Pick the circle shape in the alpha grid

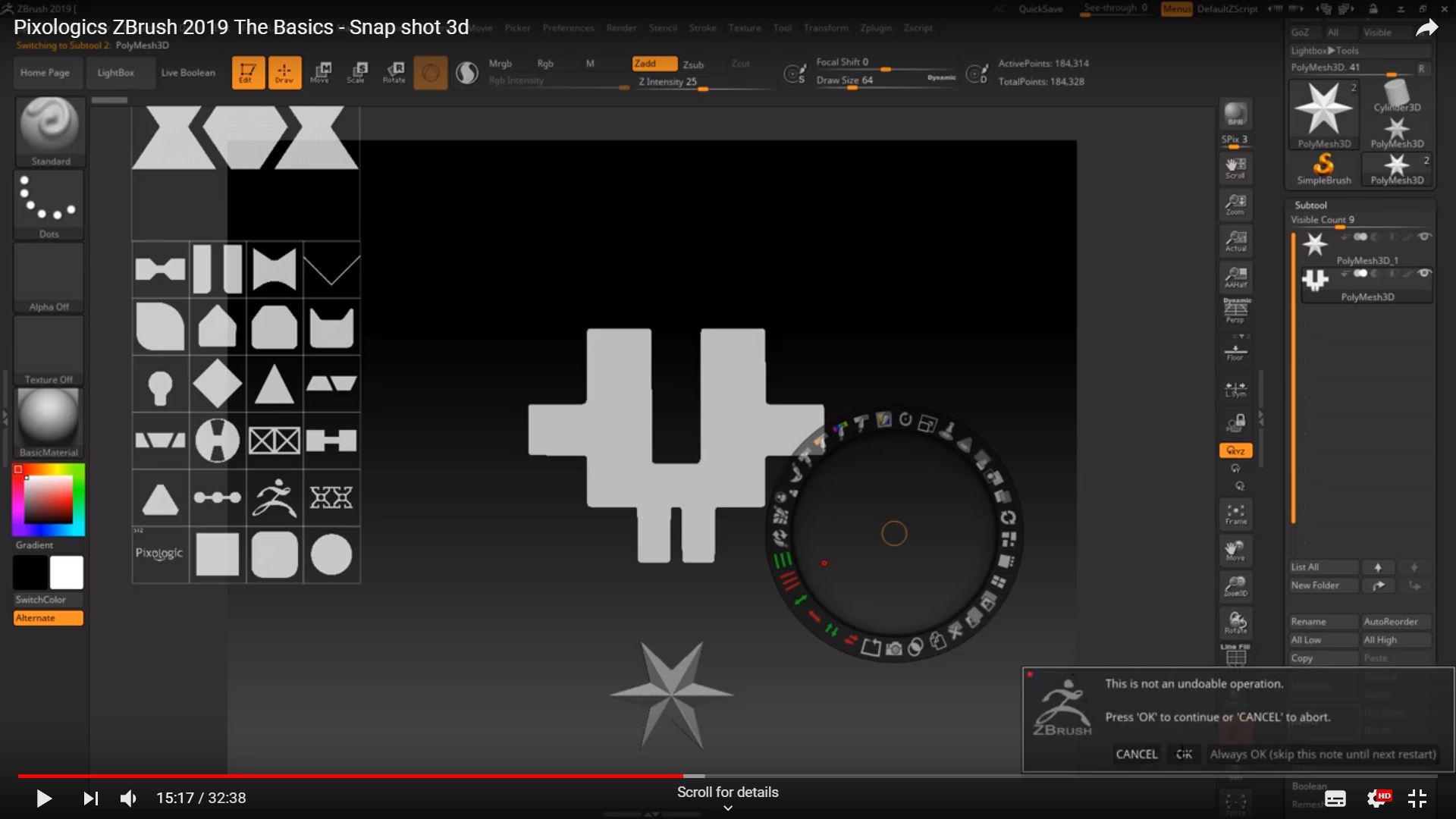(331, 554)
